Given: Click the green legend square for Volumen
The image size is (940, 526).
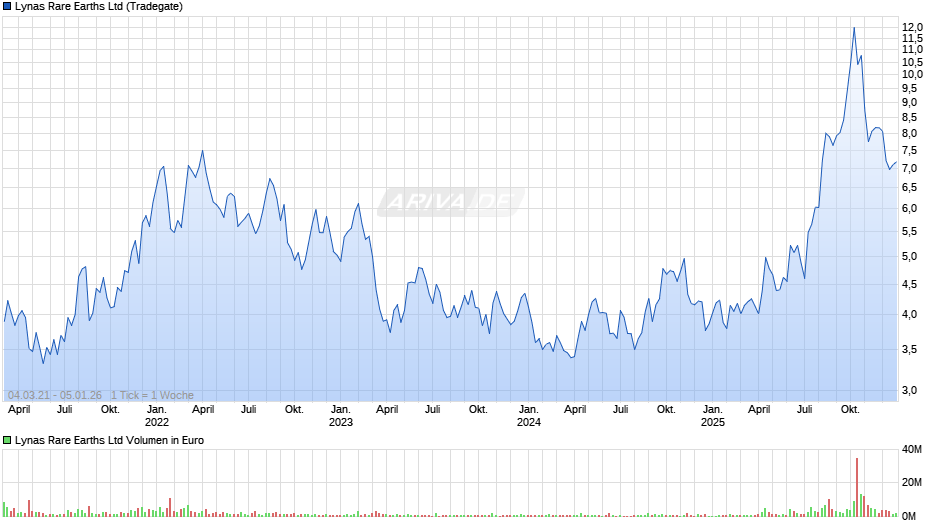Looking at the screenshot, I should [x=7, y=440].
